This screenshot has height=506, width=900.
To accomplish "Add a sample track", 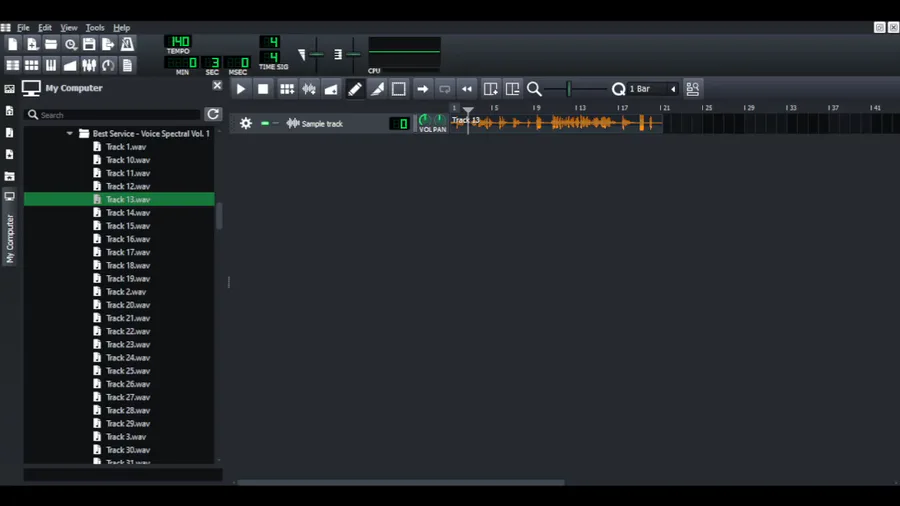I will click(x=309, y=89).
